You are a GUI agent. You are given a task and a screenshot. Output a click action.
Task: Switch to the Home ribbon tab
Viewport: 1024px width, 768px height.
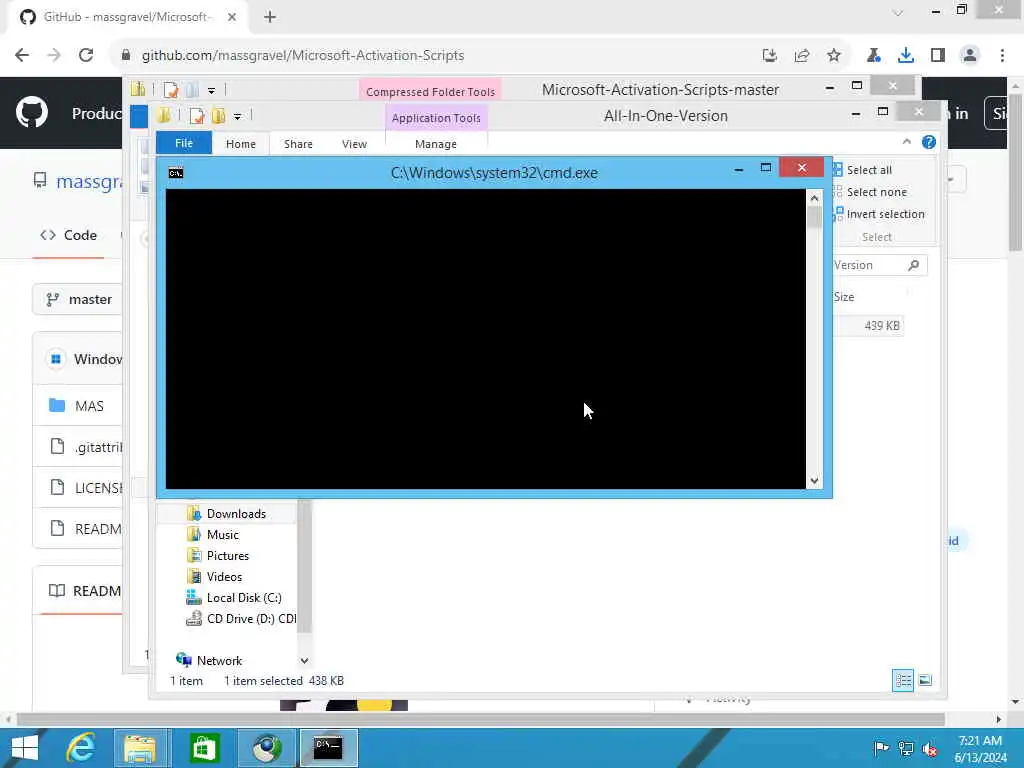pyautogui.click(x=241, y=144)
